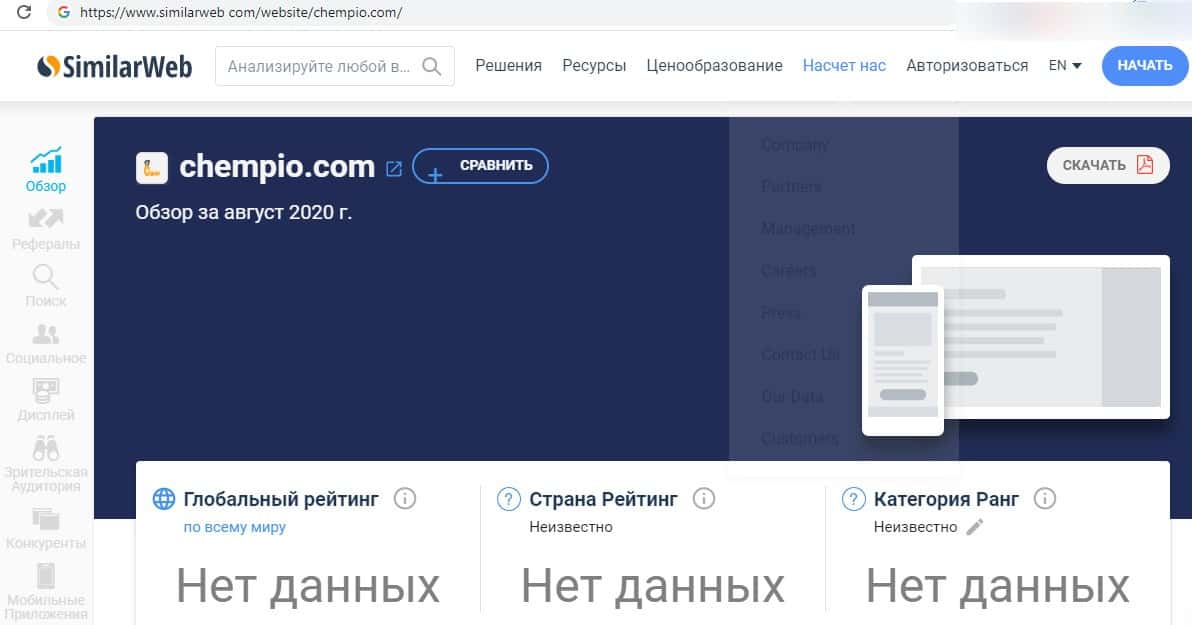Click question icon beside Страна Рейтинг
Screen dimensions: 1192x625
(x=508, y=499)
